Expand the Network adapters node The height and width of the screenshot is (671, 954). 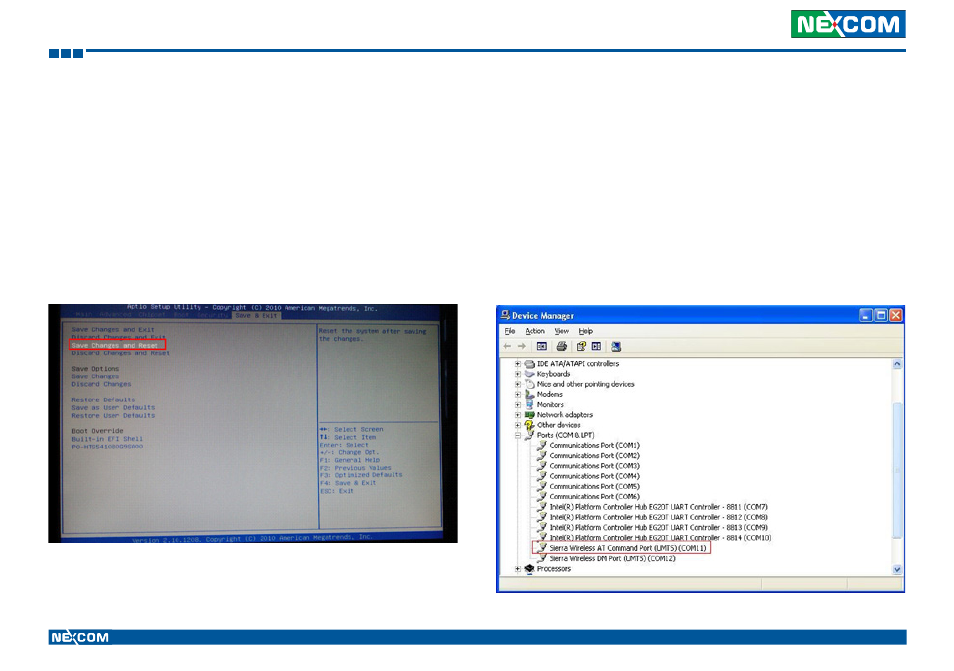pyautogui.click(x=518, y=415)
